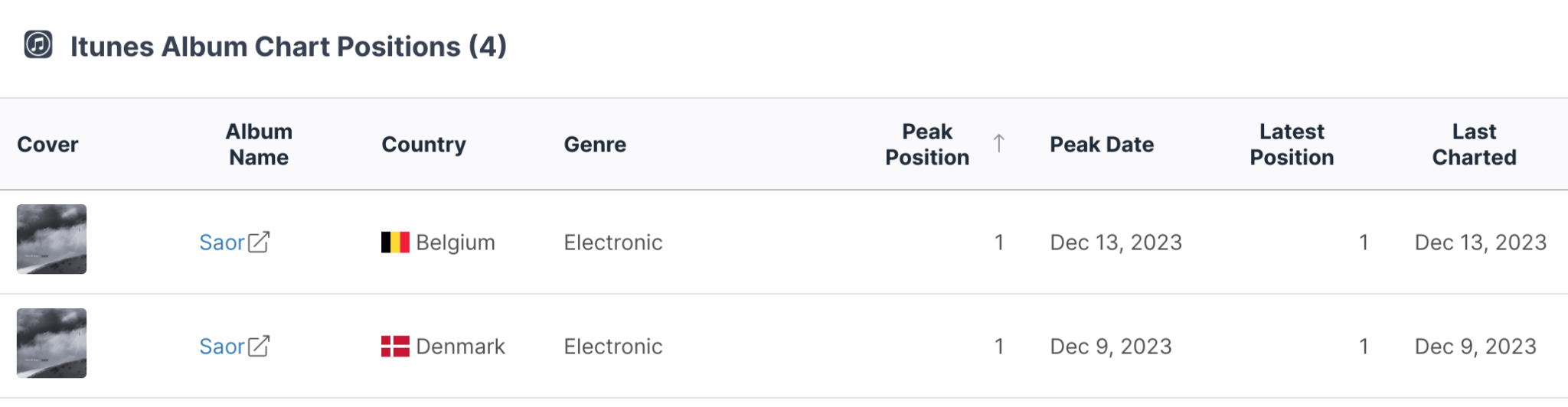This screenshot has height=407, width=1568.
Task: Click the Belgium flag icon
Action: point(395,242)
